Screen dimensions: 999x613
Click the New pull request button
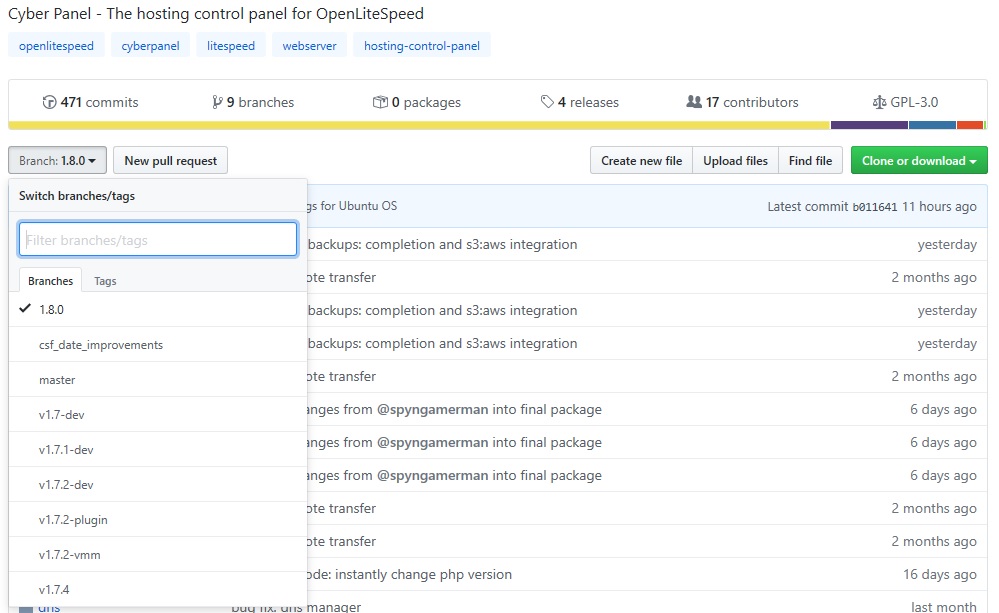click(170, 160)
